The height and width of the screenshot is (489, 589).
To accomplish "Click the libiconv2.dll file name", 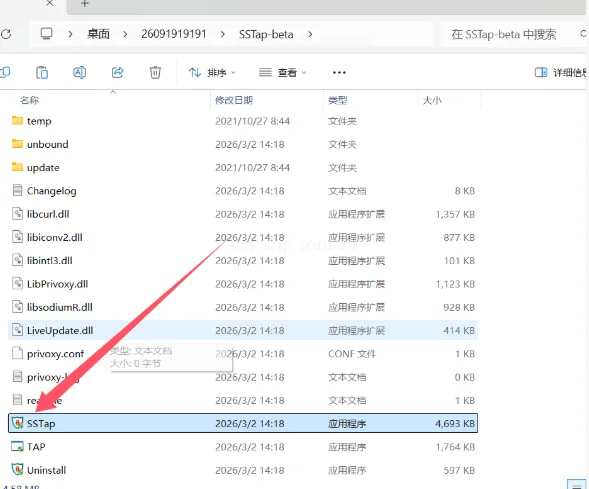I will (55, 237).
